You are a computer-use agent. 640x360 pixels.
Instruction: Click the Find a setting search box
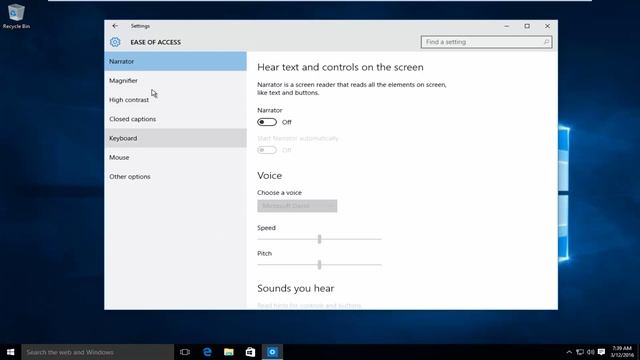[x=487, y=42]
